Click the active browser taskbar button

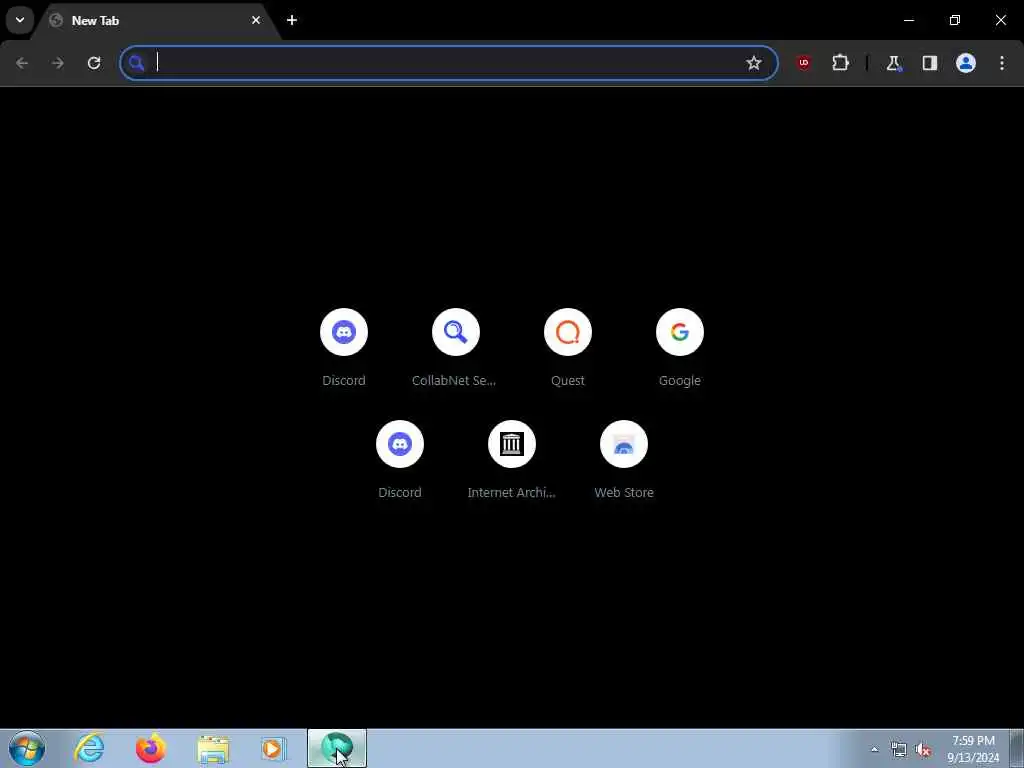(x=337, y=748)
